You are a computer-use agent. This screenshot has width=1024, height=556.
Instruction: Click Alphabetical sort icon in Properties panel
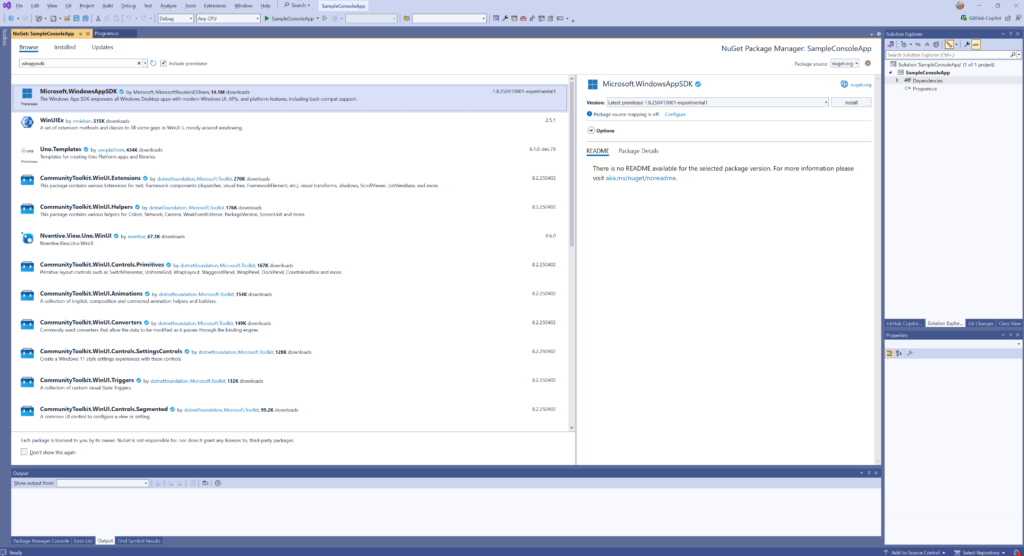[899, 353]
